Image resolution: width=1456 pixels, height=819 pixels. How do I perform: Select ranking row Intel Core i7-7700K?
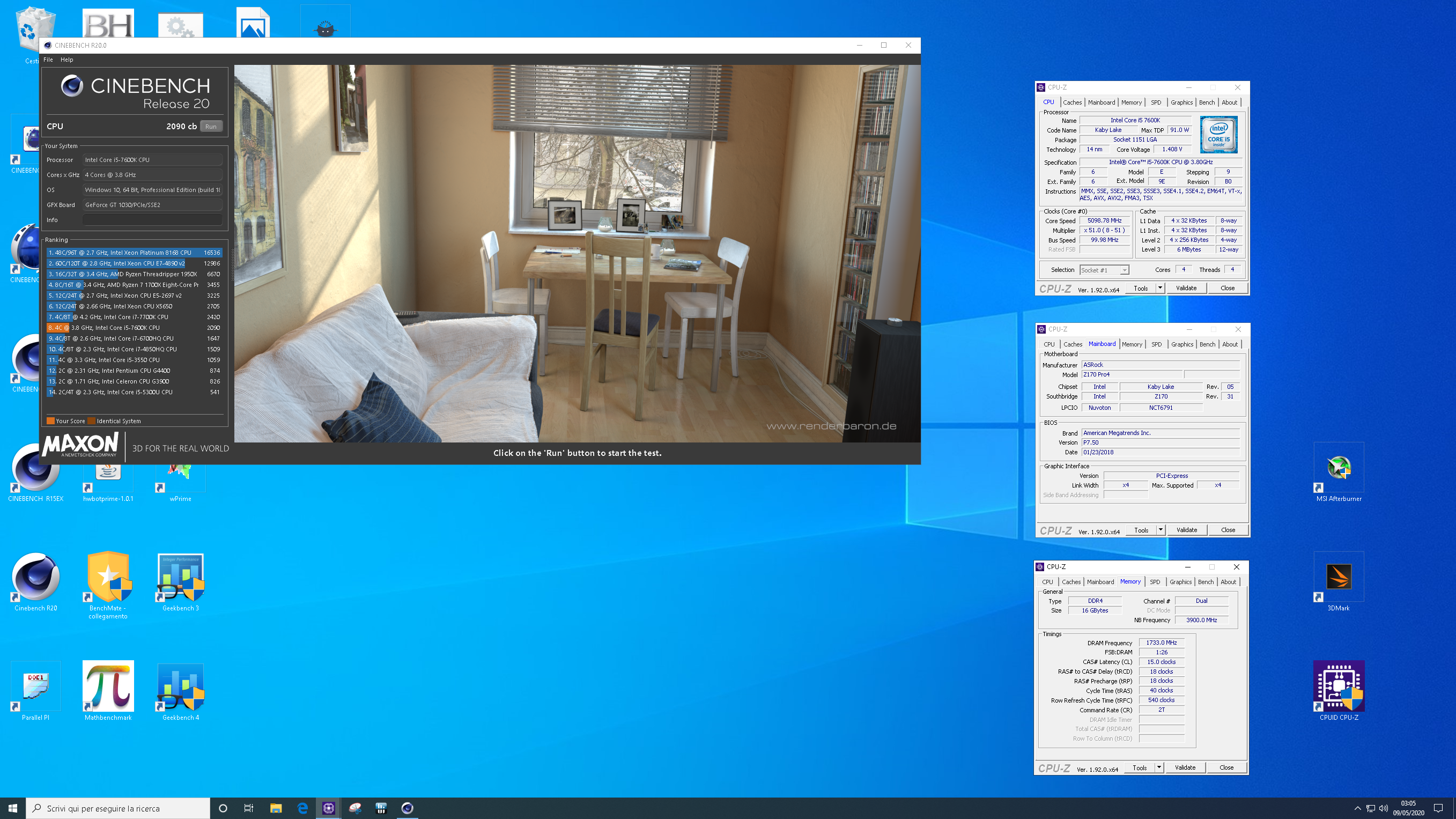pyautogui.click(x=134, y=317)
